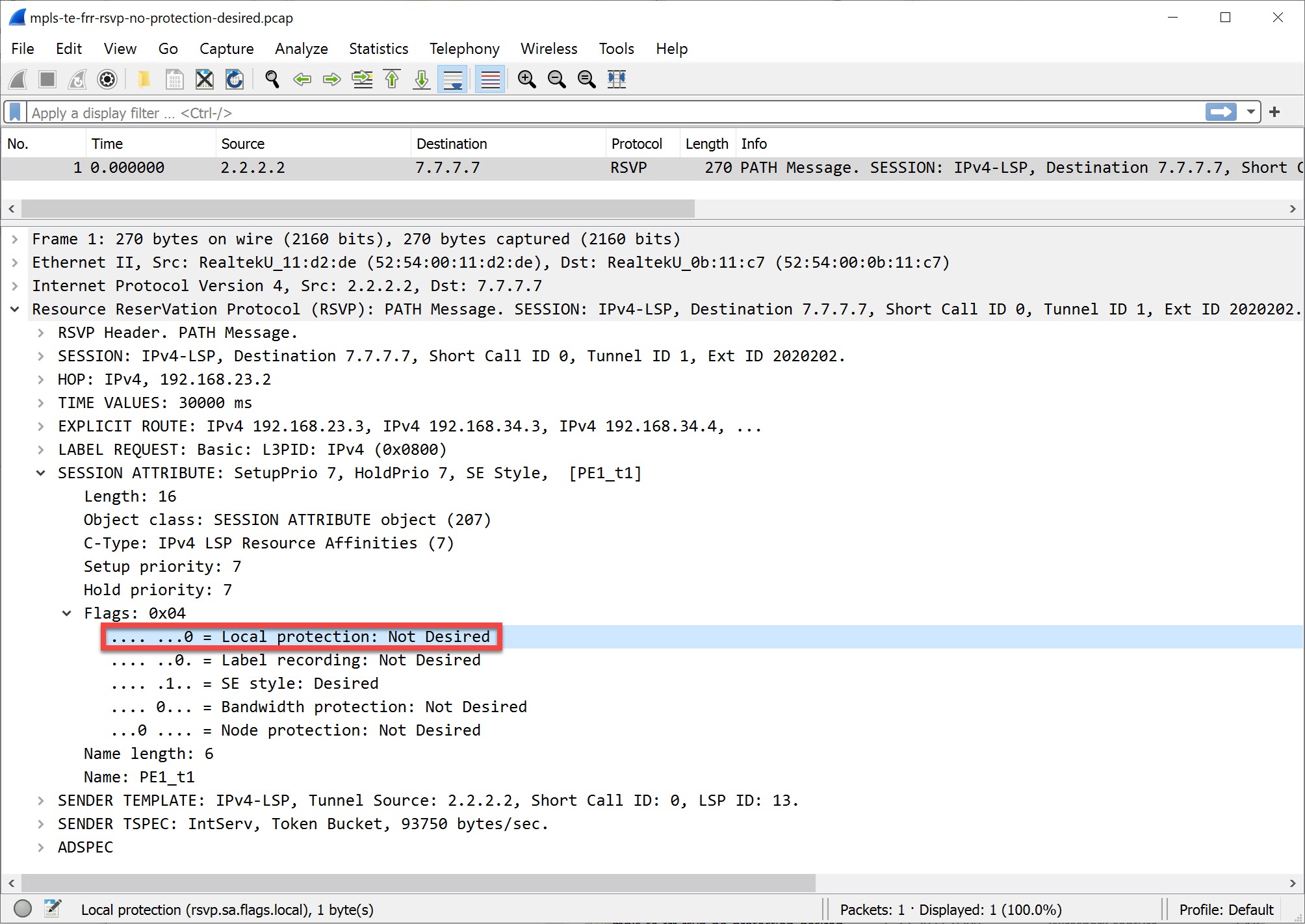The image size is (1305, 924).
Task: Add a display filter button plus icon
Action: [1274, 112]
